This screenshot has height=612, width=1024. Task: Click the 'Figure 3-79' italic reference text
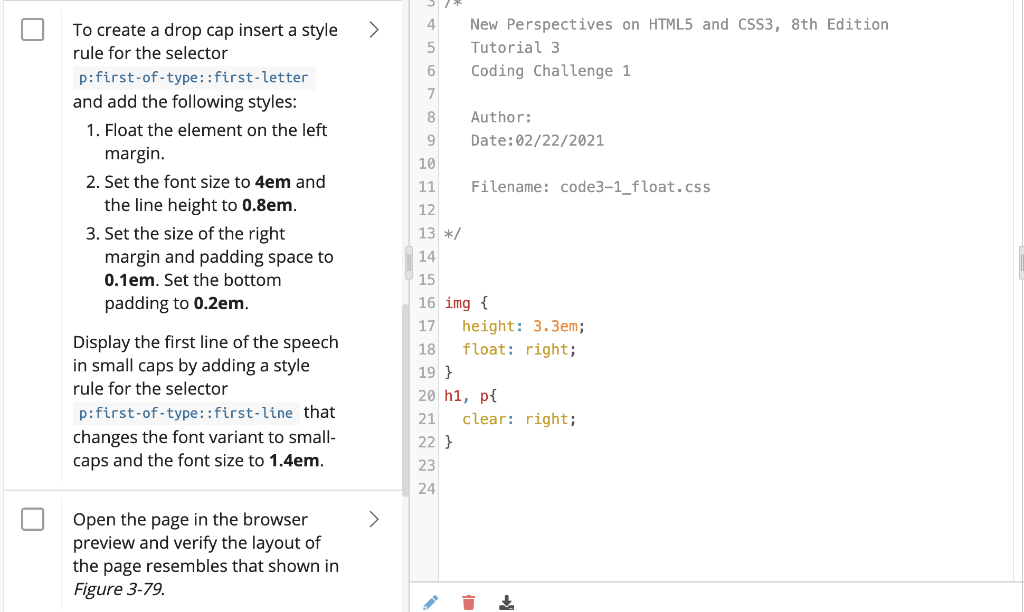point(118,589)
